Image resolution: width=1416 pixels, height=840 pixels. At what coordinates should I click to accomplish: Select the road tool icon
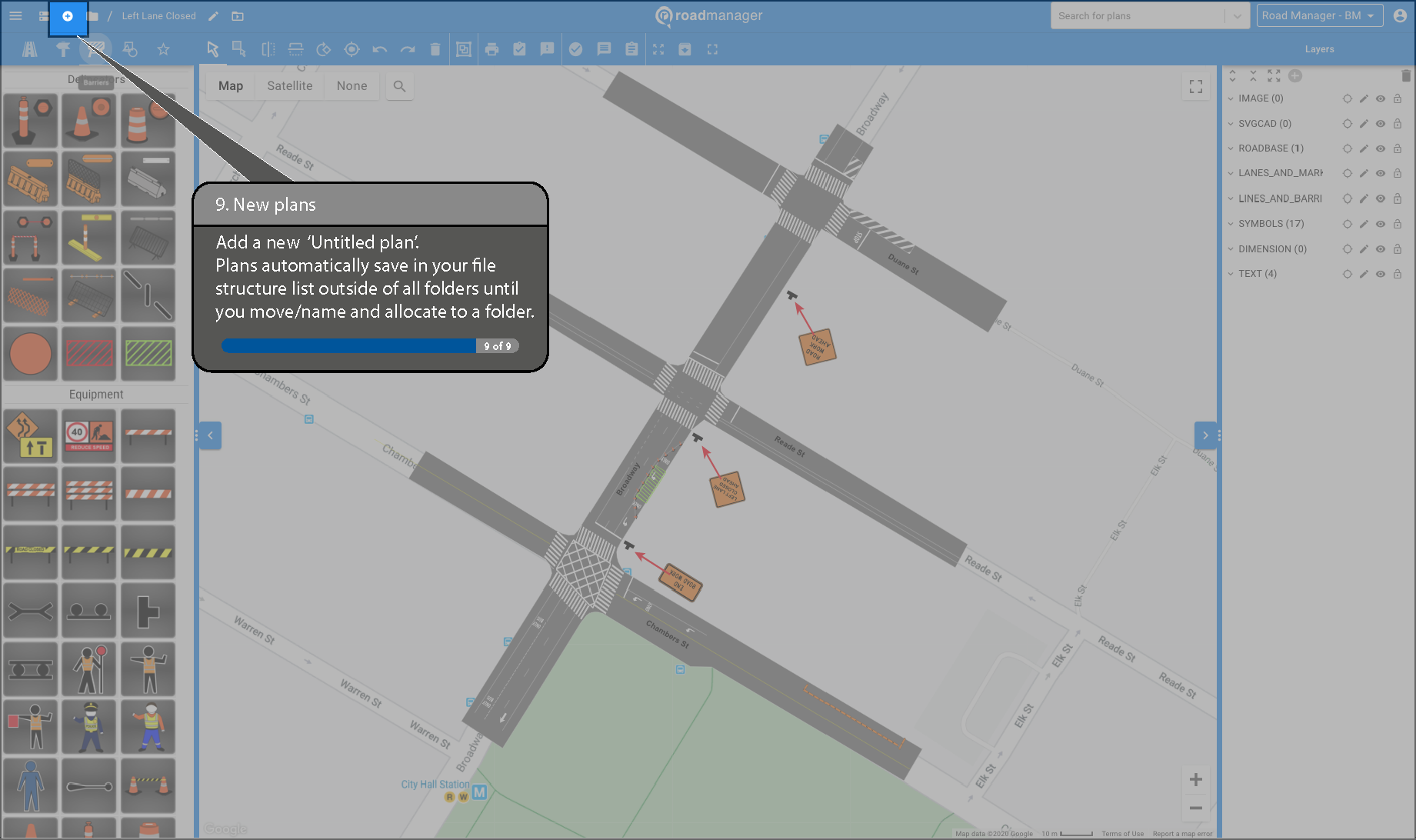tap(30, 49)
